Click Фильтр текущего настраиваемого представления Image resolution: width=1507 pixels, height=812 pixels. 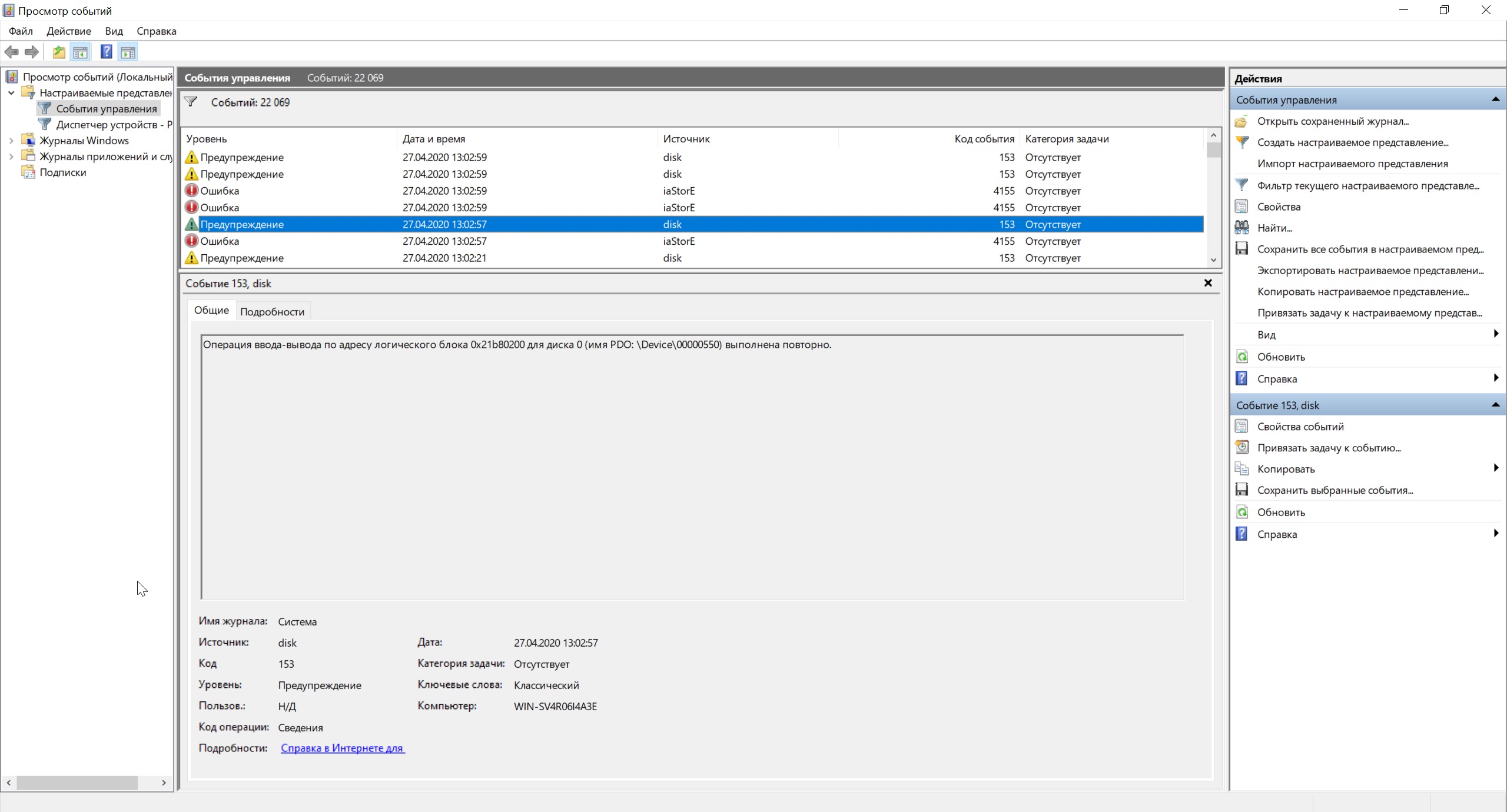pos(1368,186)
